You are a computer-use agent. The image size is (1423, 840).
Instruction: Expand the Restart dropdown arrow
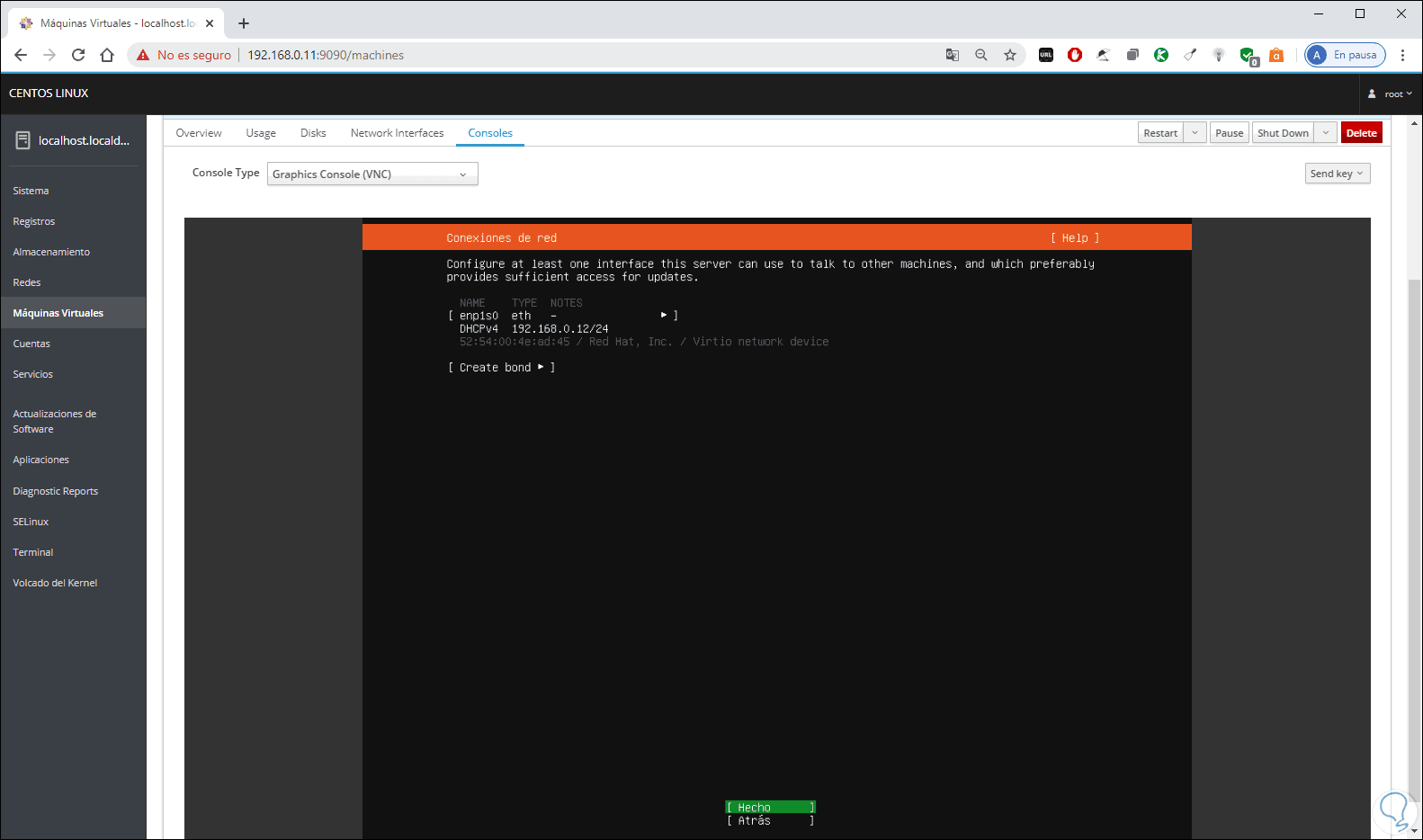pos(1195,133)
